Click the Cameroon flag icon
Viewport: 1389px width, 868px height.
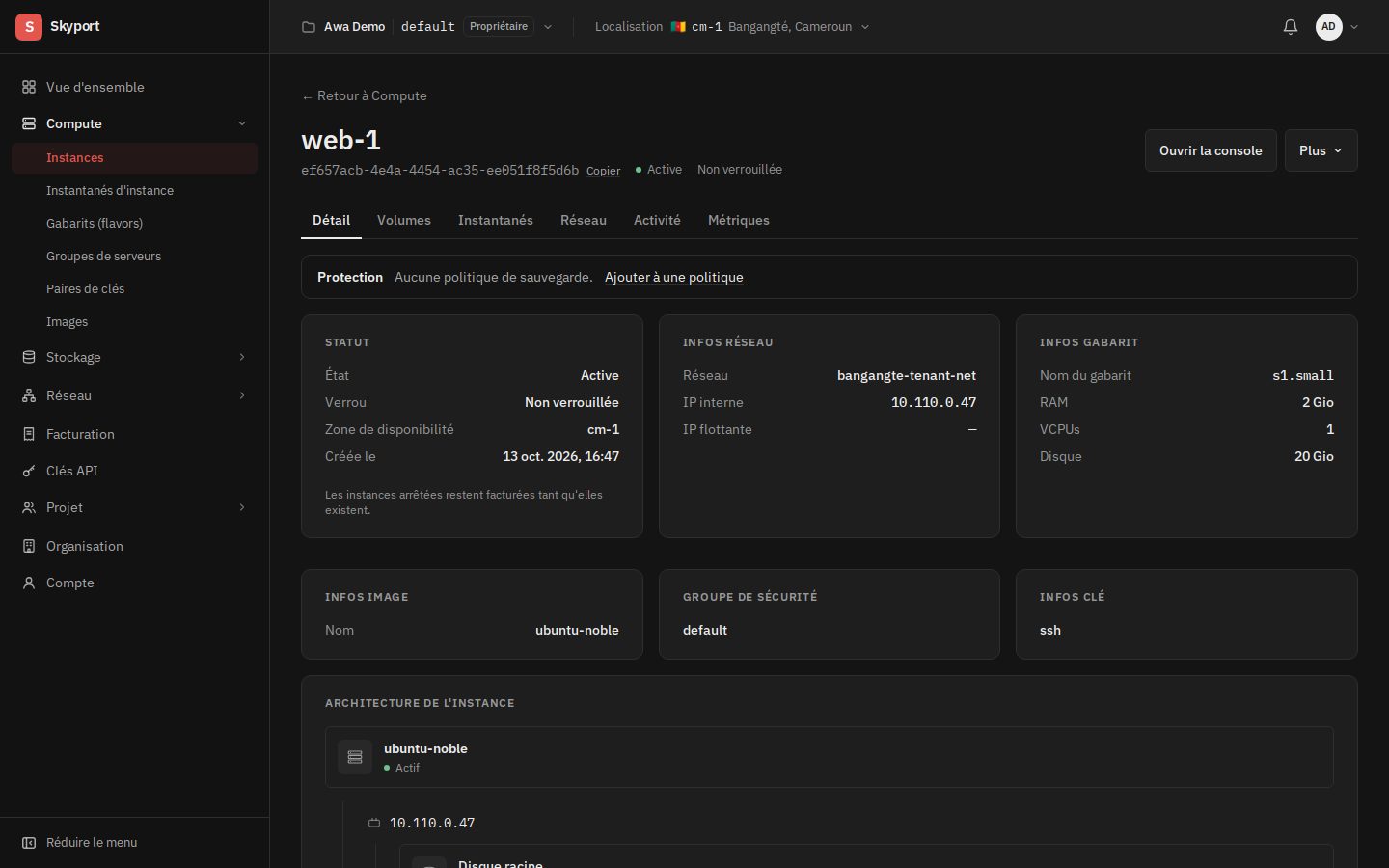point(678,27)
